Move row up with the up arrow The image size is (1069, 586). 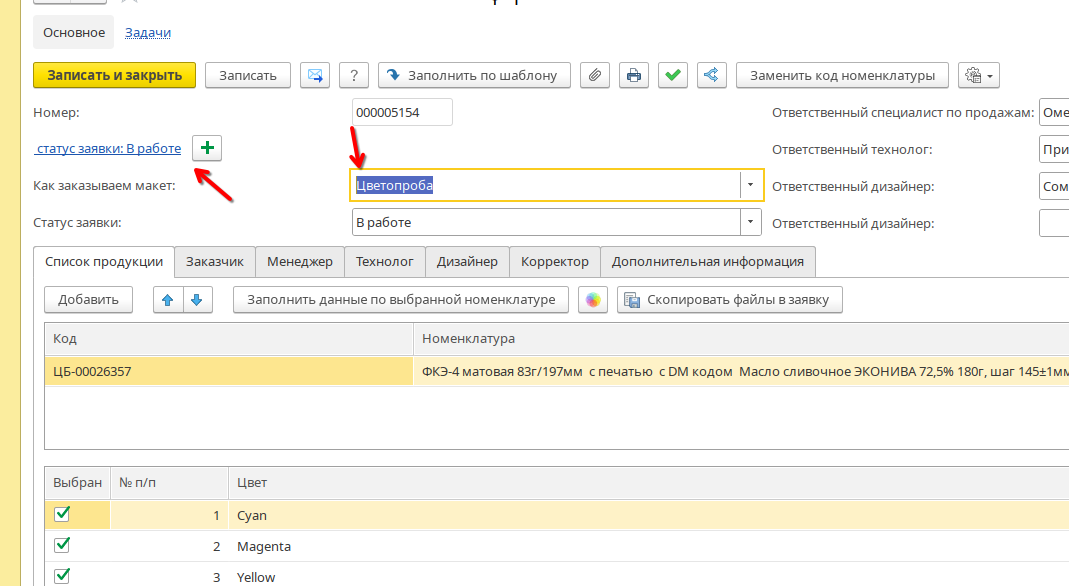(x=168, y=299)
